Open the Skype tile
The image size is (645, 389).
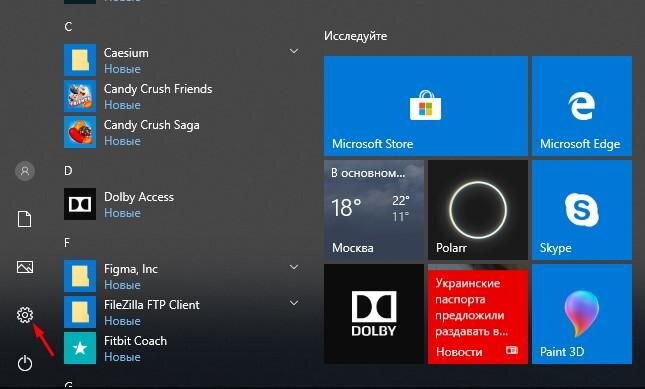coord(582,210)
